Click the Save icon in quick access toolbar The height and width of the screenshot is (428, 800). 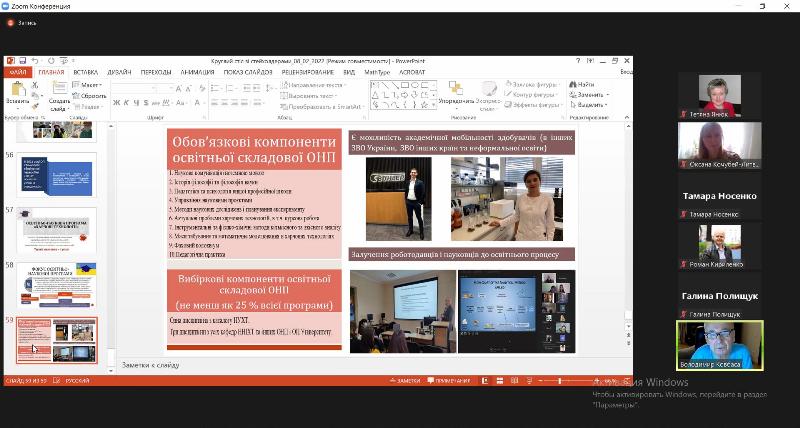coord(22,61)
